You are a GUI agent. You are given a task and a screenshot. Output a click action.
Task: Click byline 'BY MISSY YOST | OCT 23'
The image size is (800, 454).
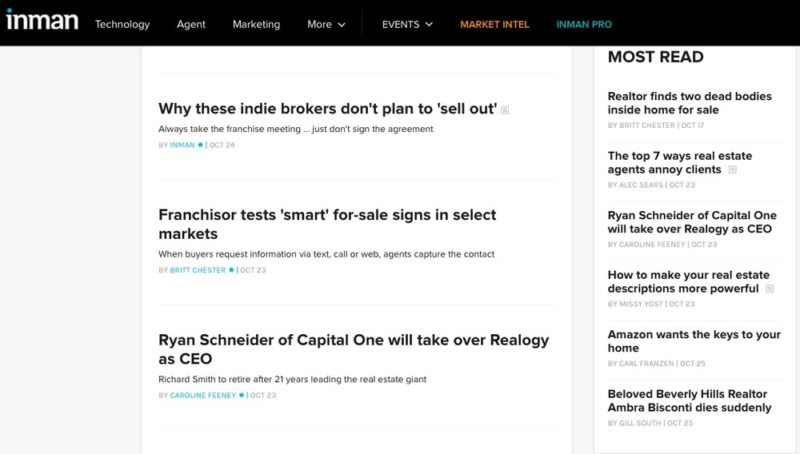(x=651, y=304)
